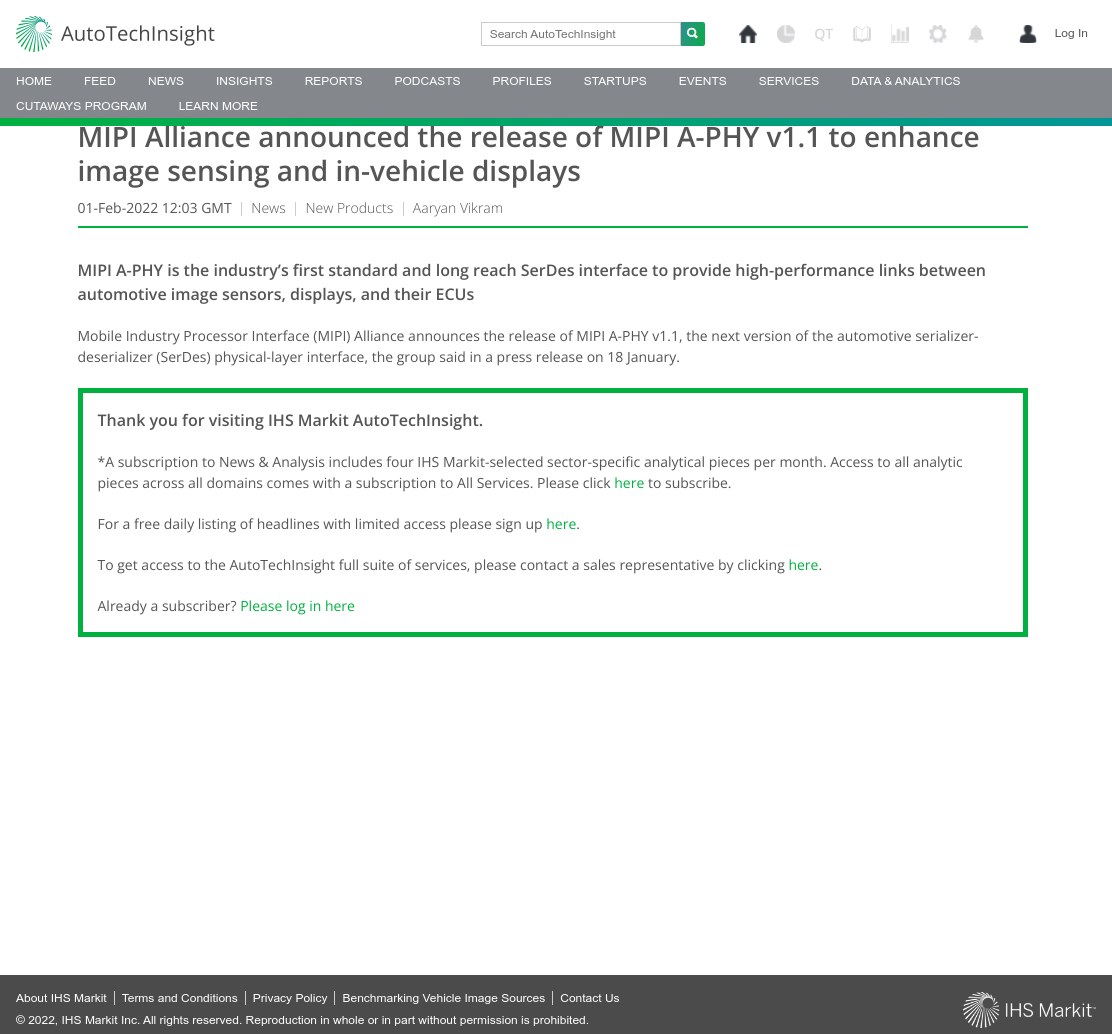Focus the Search AutoTechInsight field
Screen dimensions: 1112x1034
tap(581, 34)
